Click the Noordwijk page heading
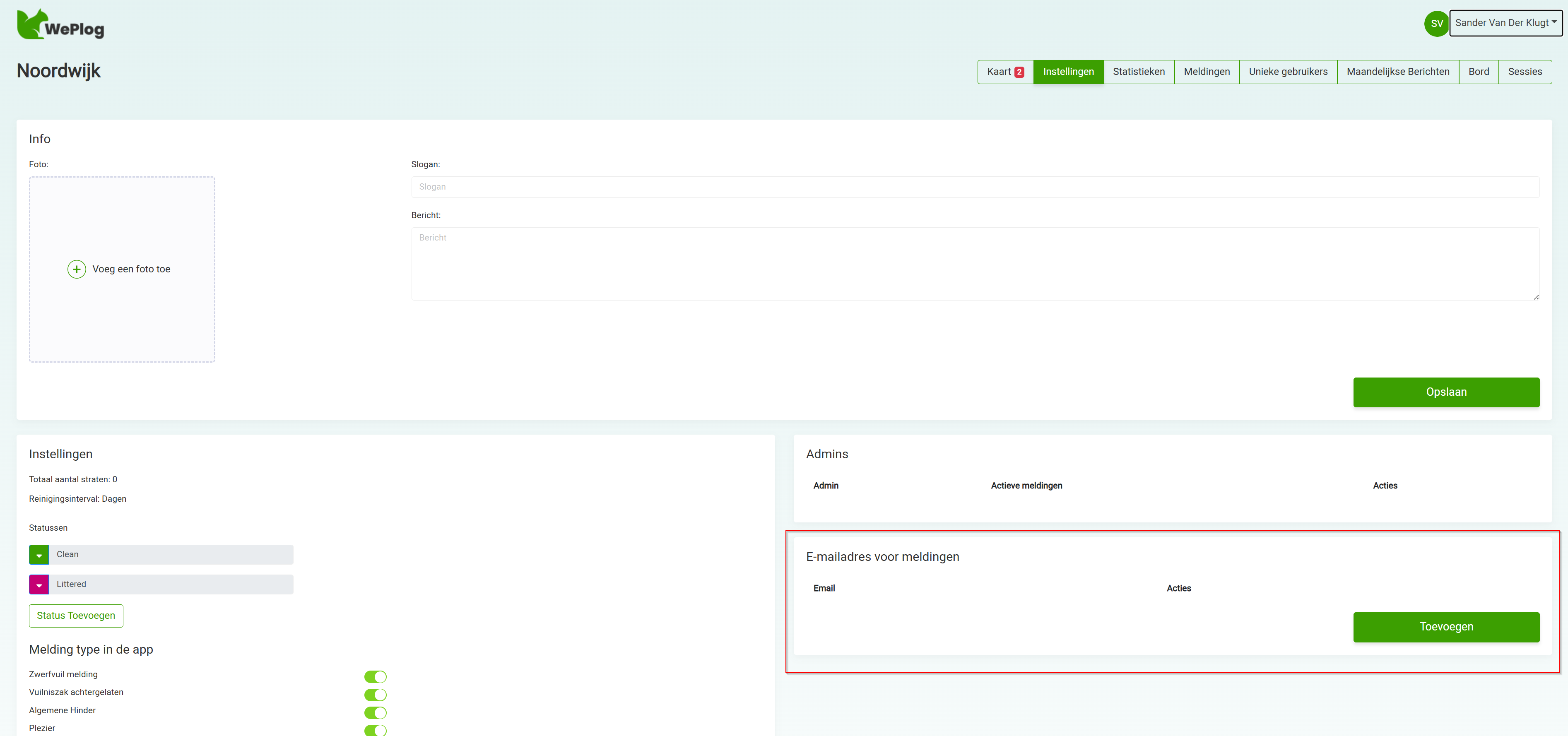Viewport: 1568px width, 736px height. point(58,71)
